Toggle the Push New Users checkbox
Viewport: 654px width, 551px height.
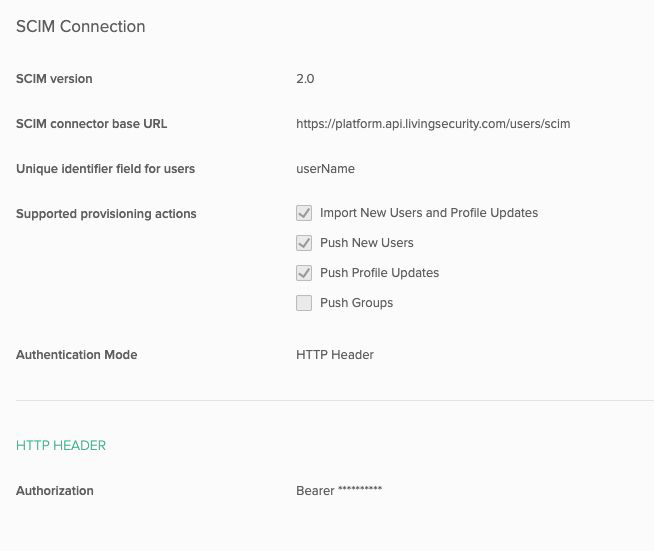304,243
